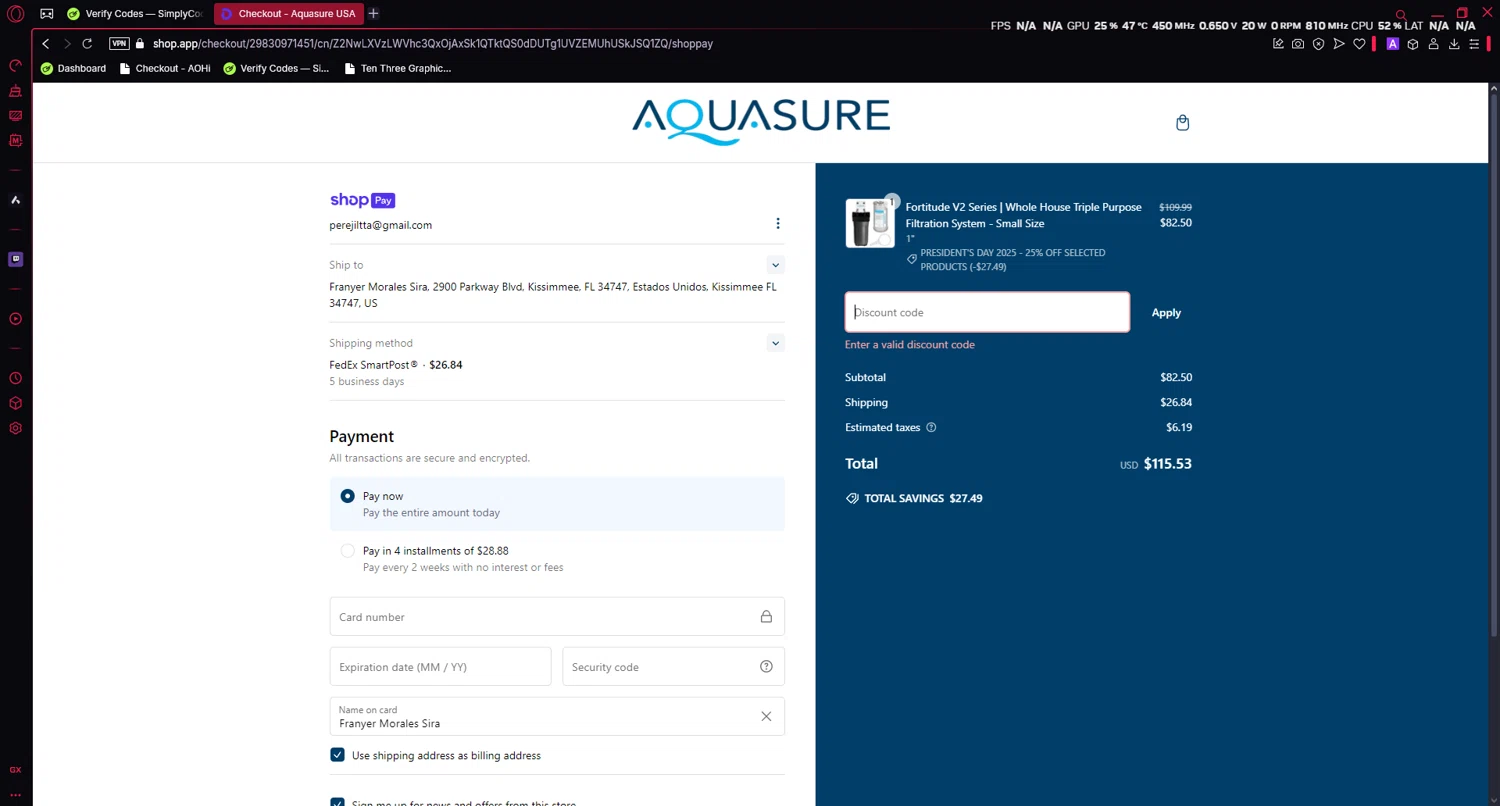The image size is (1500, 806).
Task: Open the extensions cube icon in toolbar
Action: click(x=1413, y=44)
